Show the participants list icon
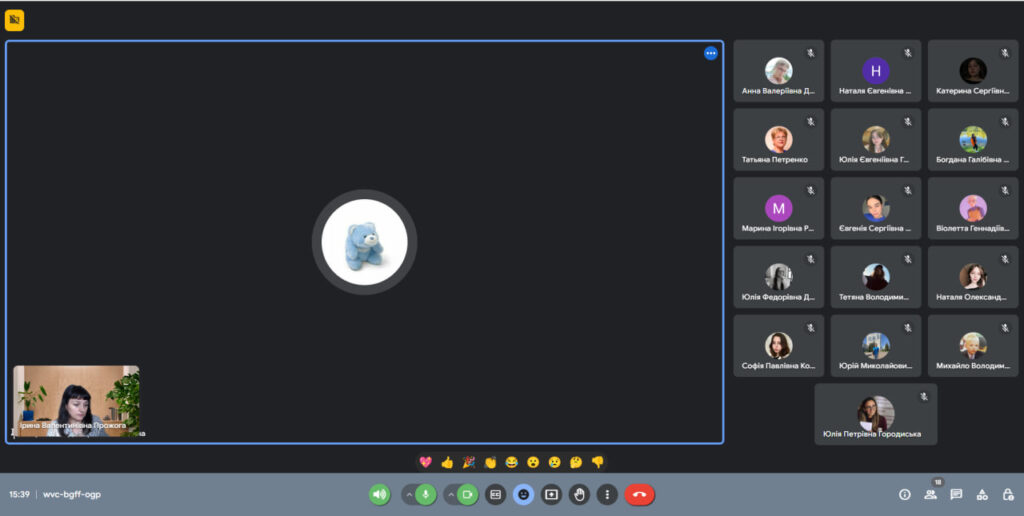 931,494
